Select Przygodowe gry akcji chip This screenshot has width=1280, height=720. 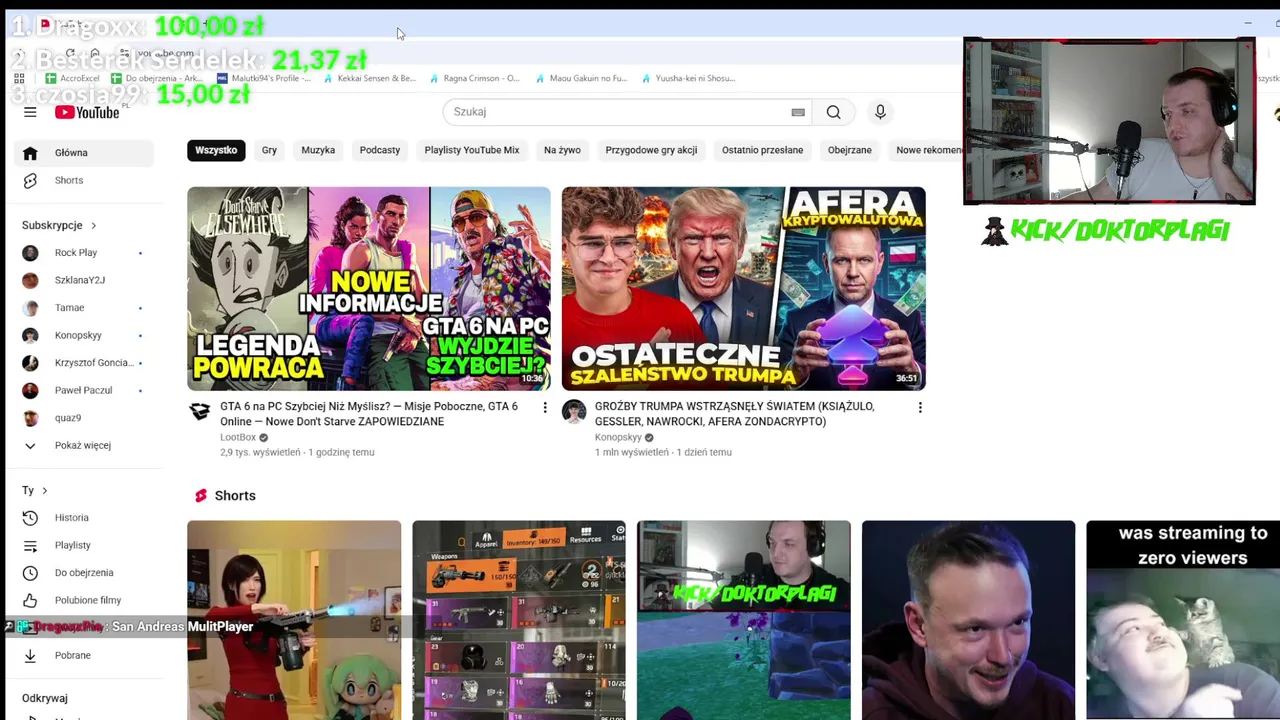tap(651, 150)
